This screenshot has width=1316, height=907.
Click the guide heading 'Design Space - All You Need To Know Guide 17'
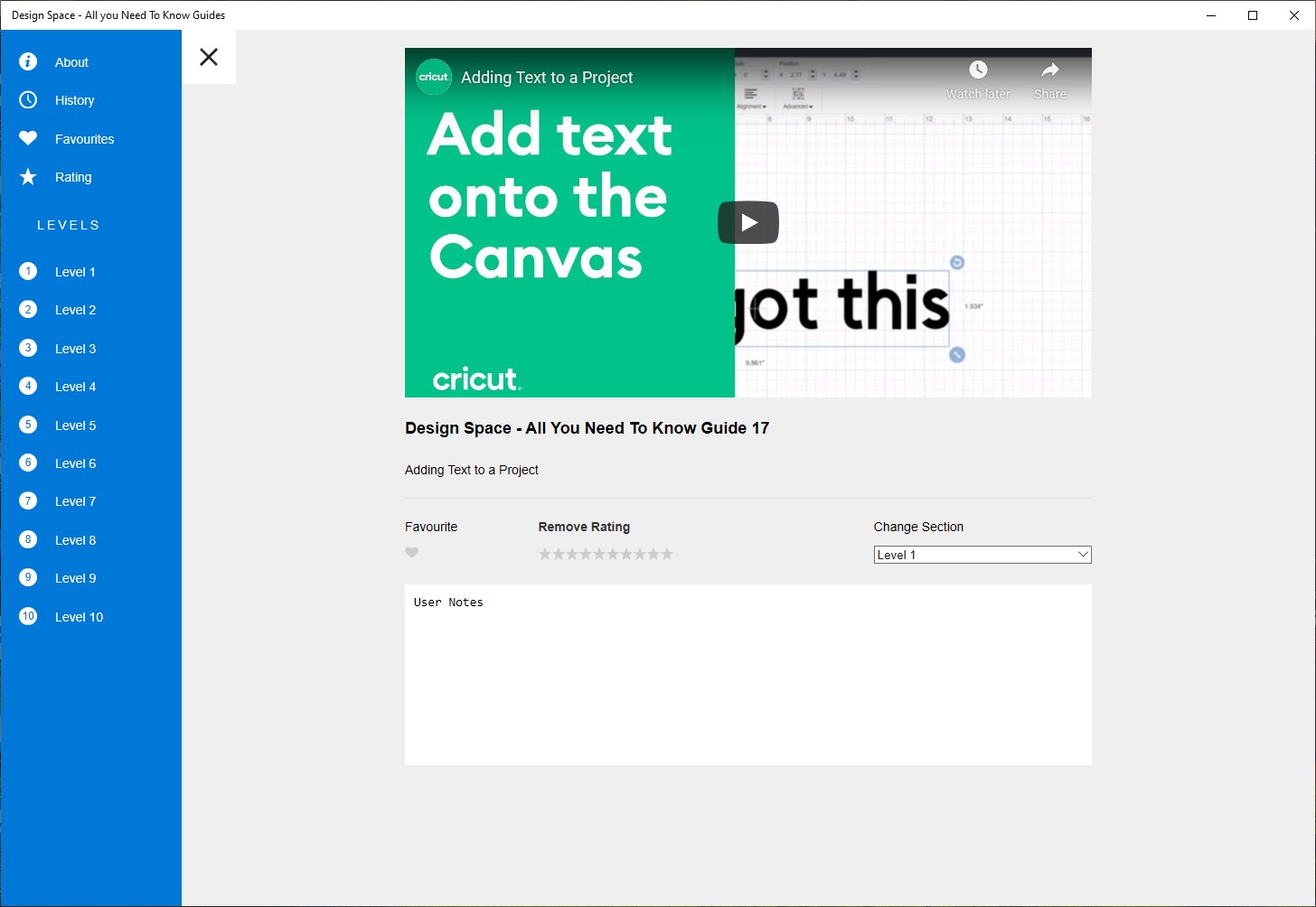coord(587,428)
